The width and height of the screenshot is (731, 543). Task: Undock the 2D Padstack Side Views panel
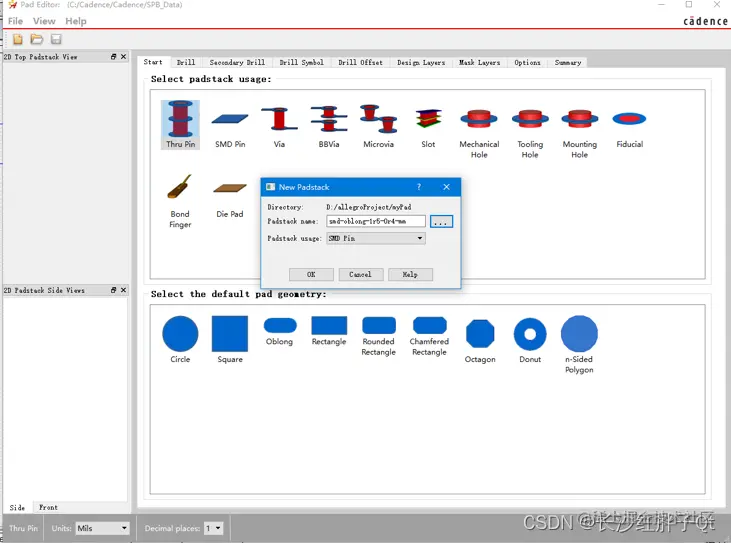tap(113, 290)
